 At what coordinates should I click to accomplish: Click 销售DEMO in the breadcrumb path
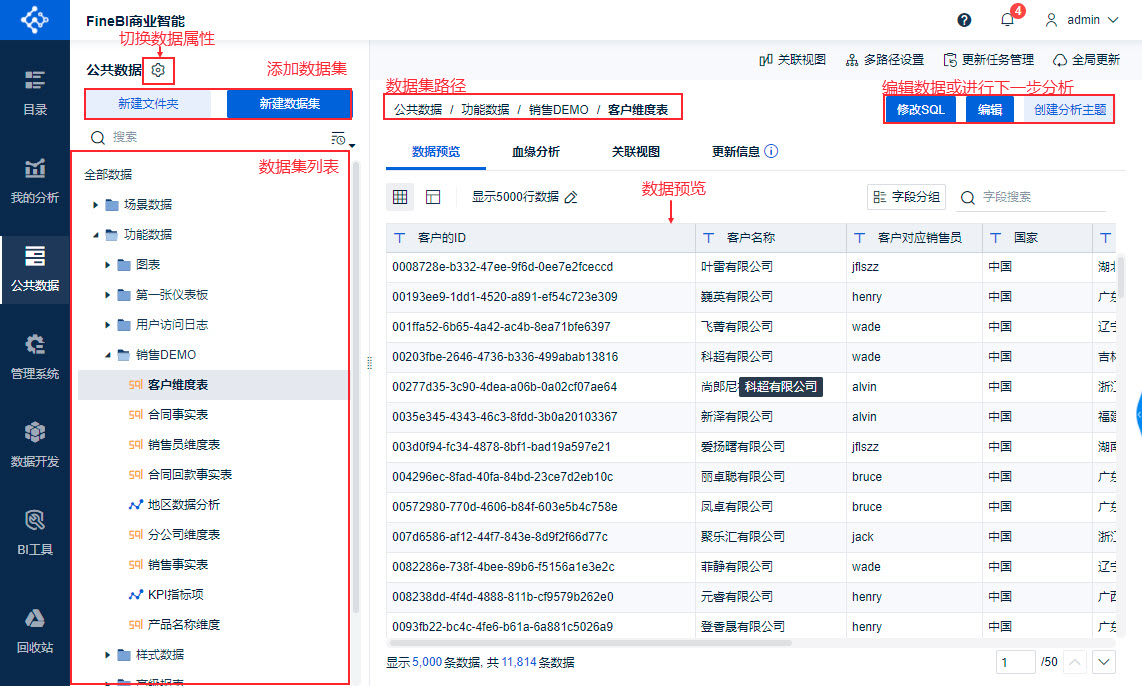(x=559, y=109)
